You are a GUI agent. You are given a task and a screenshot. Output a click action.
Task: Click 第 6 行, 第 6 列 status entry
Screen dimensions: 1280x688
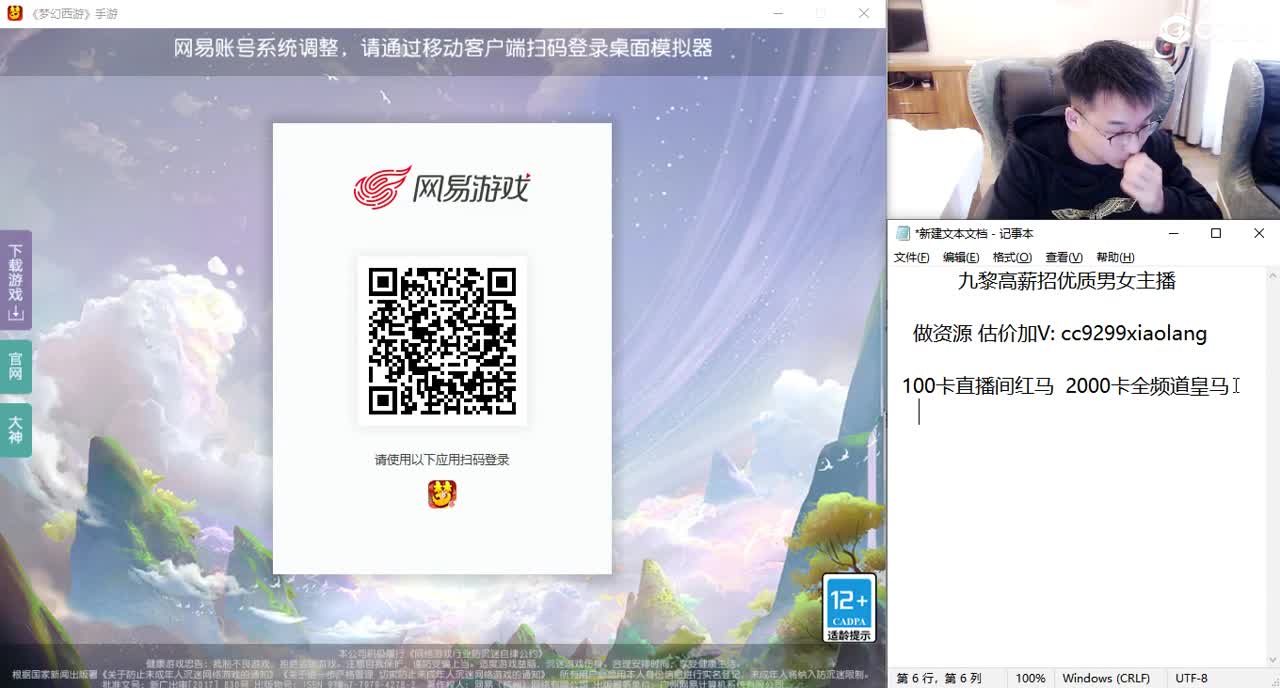click(939, 678)
